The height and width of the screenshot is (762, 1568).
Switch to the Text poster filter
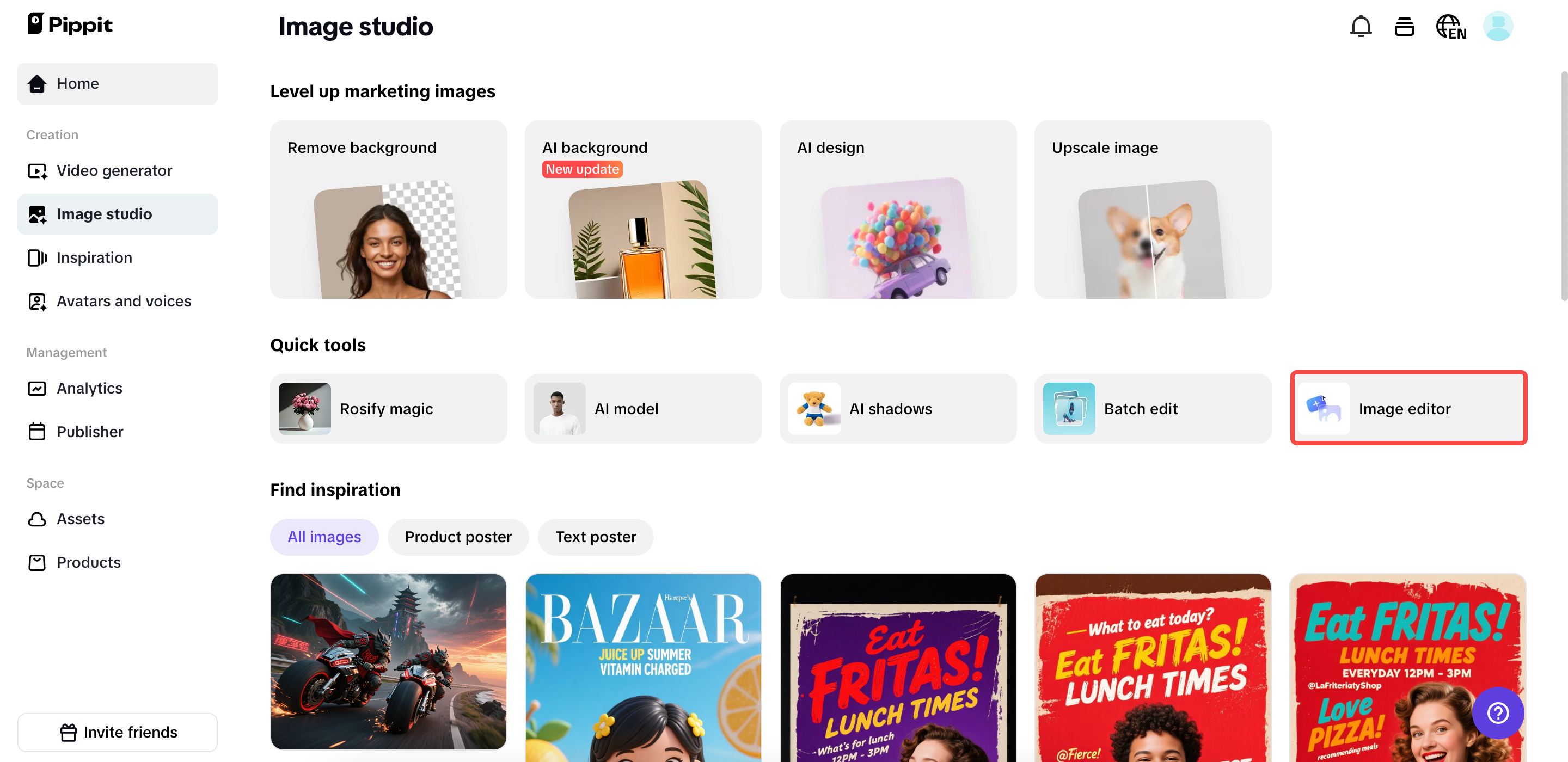(595, 537)
